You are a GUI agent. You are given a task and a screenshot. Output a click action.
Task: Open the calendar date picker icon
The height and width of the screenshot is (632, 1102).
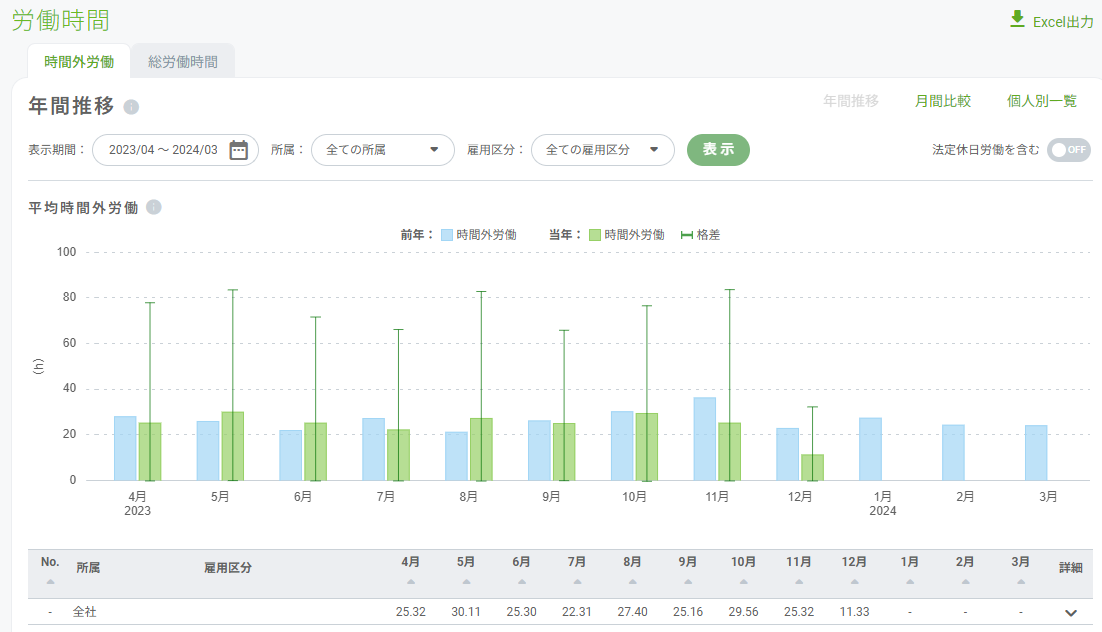click(238, 150)
